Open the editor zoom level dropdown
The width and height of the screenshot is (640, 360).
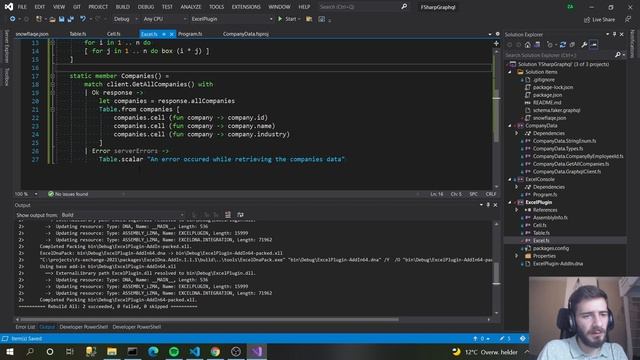point(36,194)
